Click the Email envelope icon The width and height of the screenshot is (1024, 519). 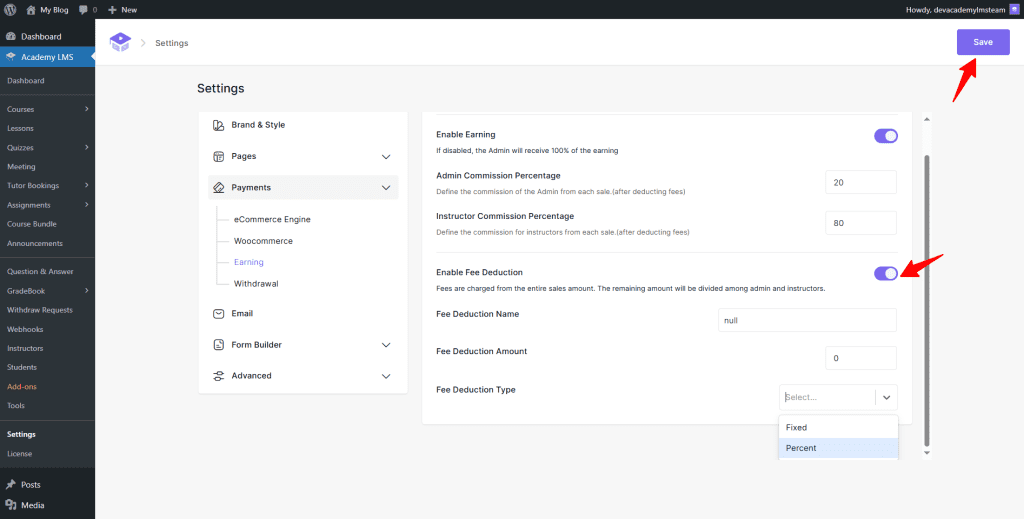tap(219, 314)
